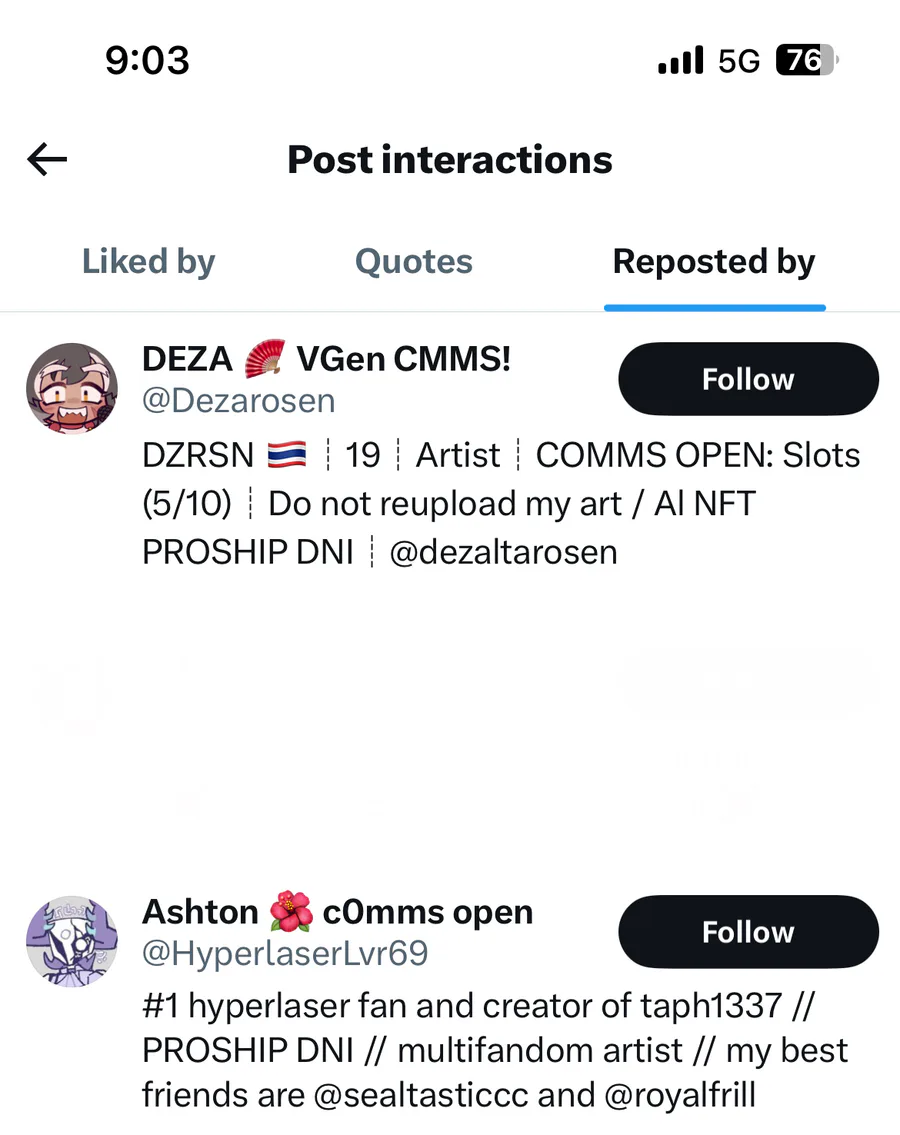
Task: Tap the Thailand flag emoji in bio
Action: [287, 455]
